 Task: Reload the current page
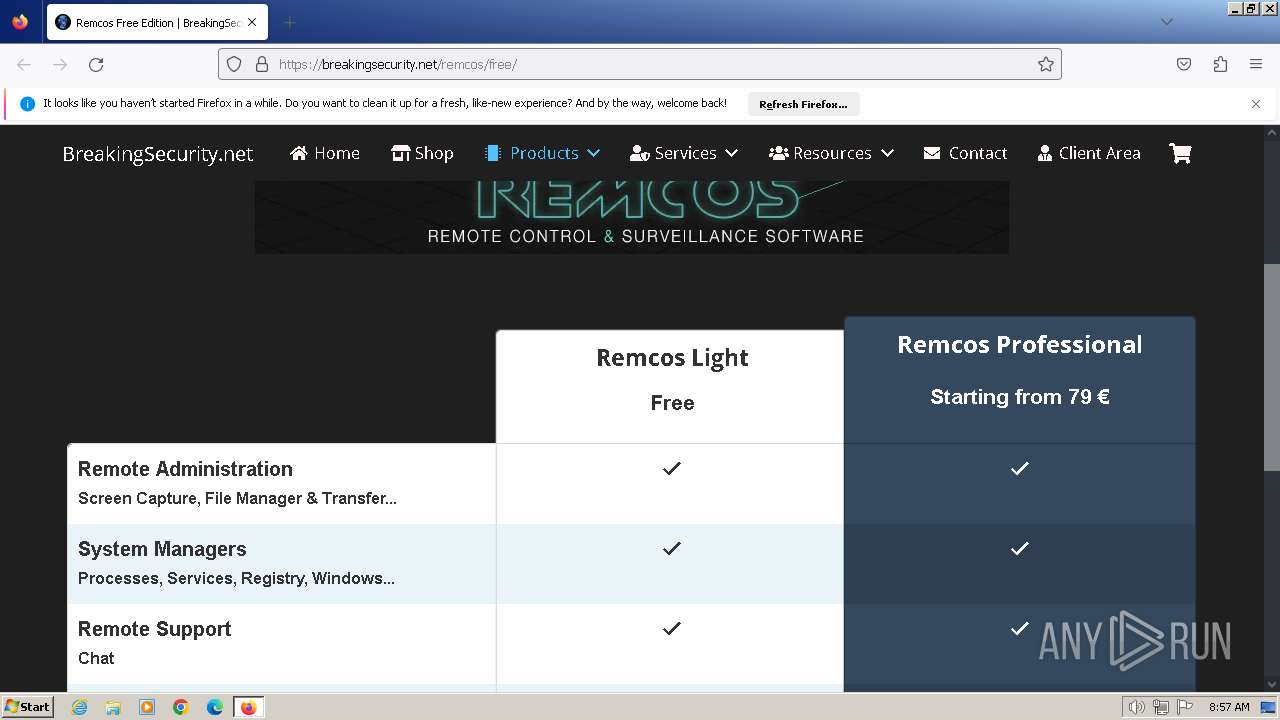point(96,64)
